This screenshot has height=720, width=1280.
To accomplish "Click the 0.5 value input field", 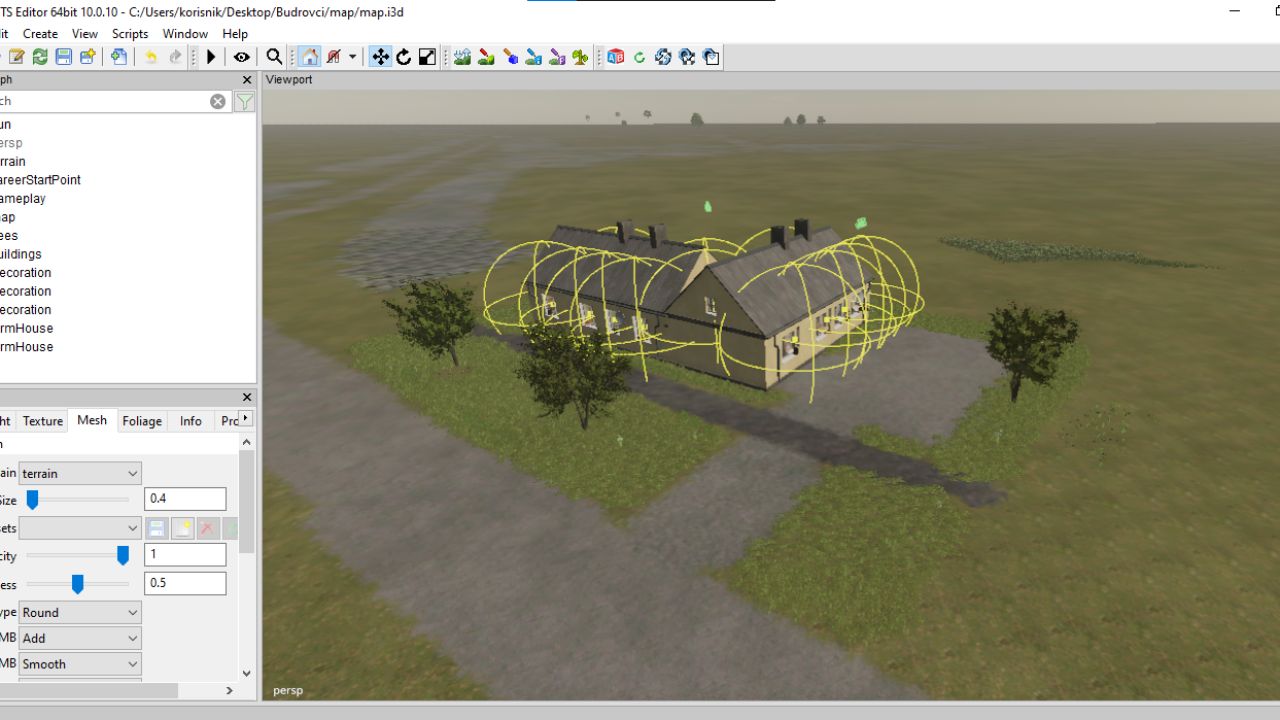I will coord(185,583).
